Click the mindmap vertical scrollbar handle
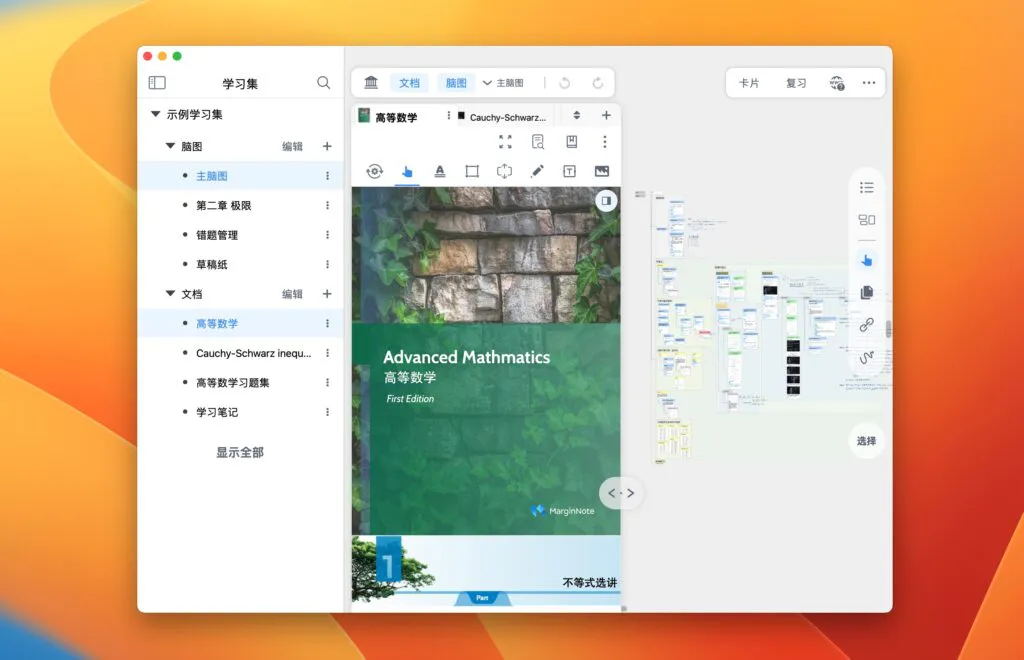The image size is (1024, 660). pyautogui.click(x=888, y=329)
